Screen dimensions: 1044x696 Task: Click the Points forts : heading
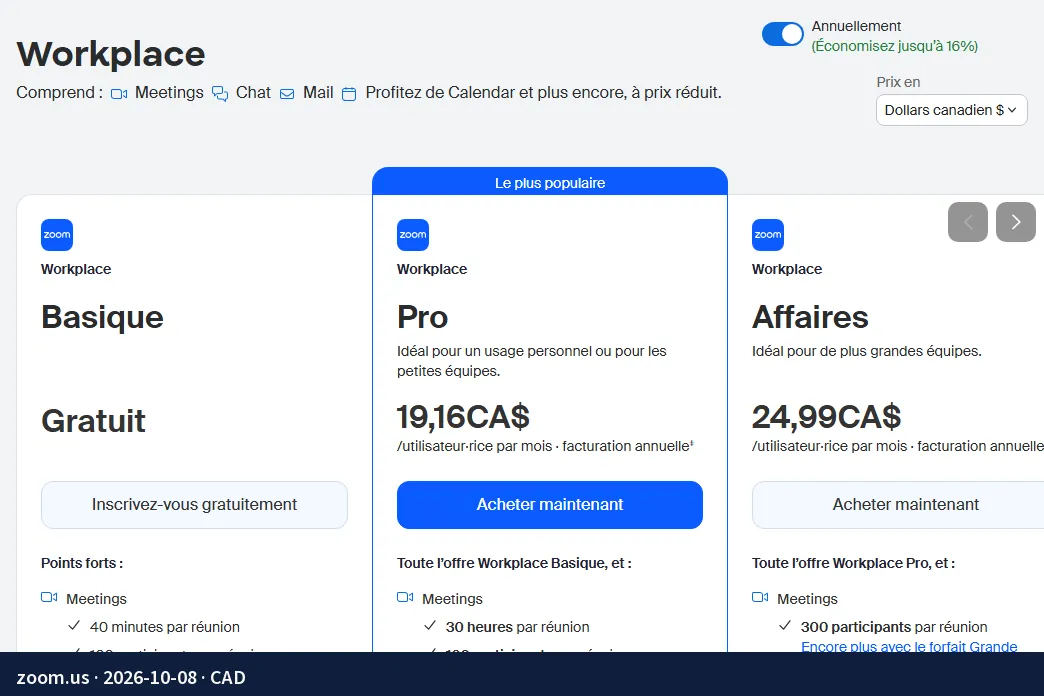[x=82, y=563]
